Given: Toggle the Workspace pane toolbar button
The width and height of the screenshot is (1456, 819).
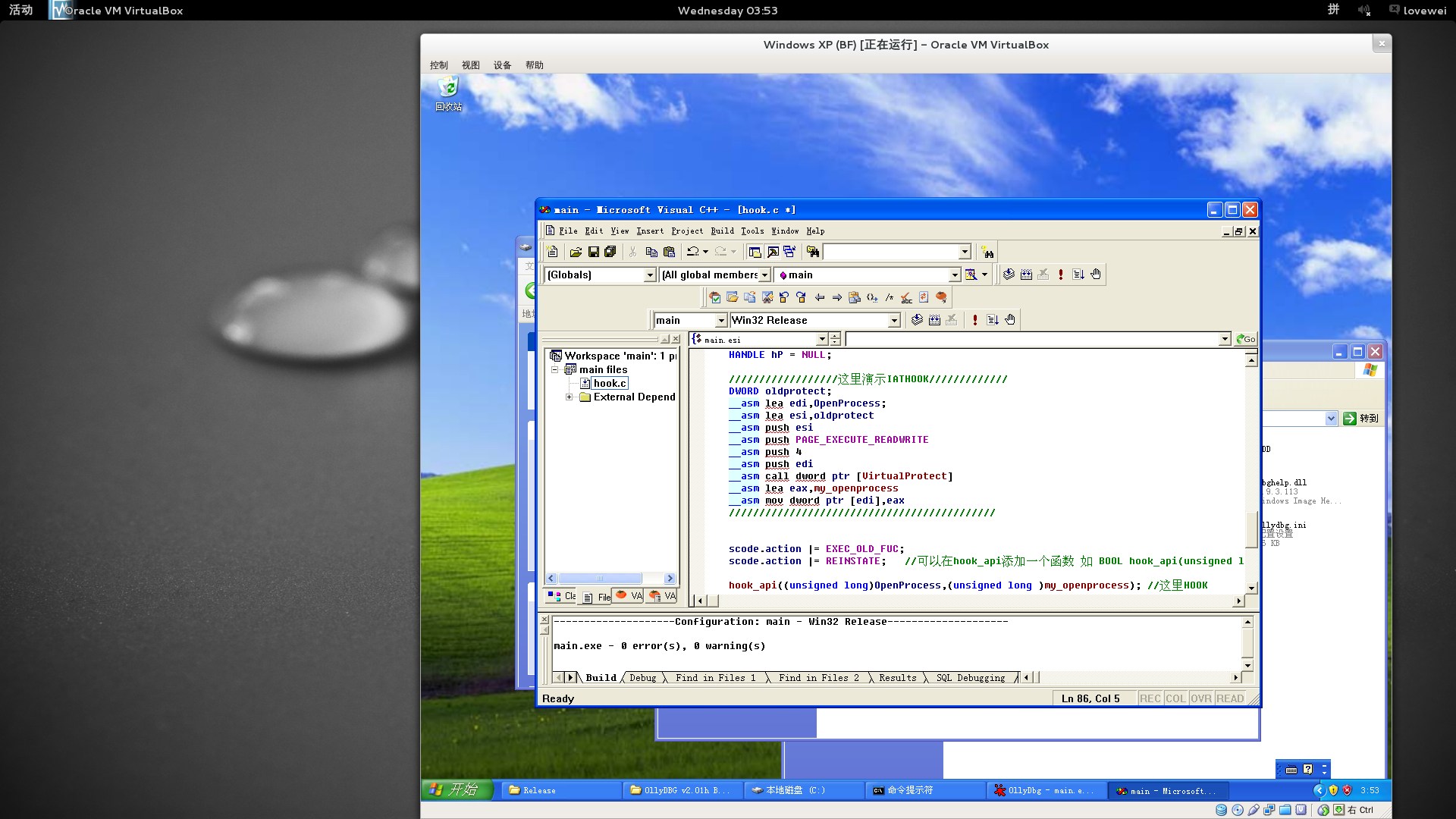Looking at the screenshot, I should pos(755,252).
